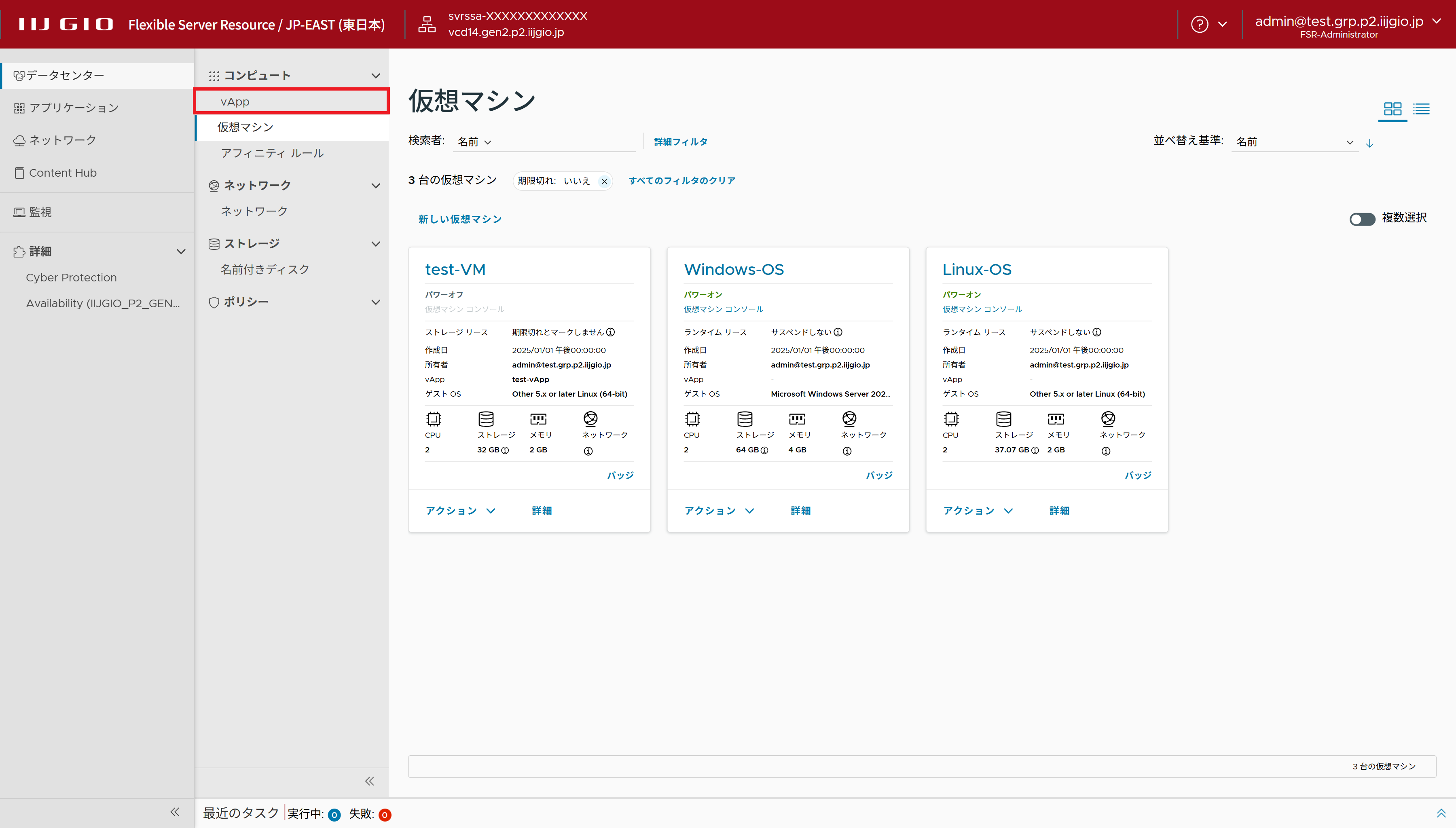The width and height of the screenshot is (1456, 828).
Task: Click the VM name search input field
Action: [563, 142]
